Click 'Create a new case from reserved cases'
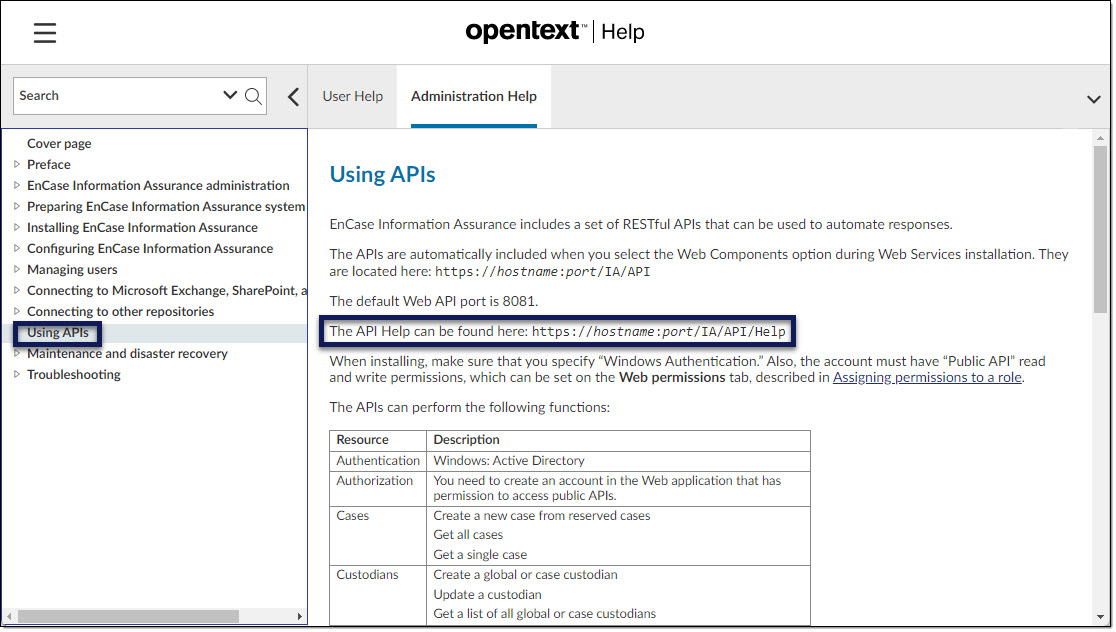This screenshot has width=1116, height=632. [x=542, y=516]
